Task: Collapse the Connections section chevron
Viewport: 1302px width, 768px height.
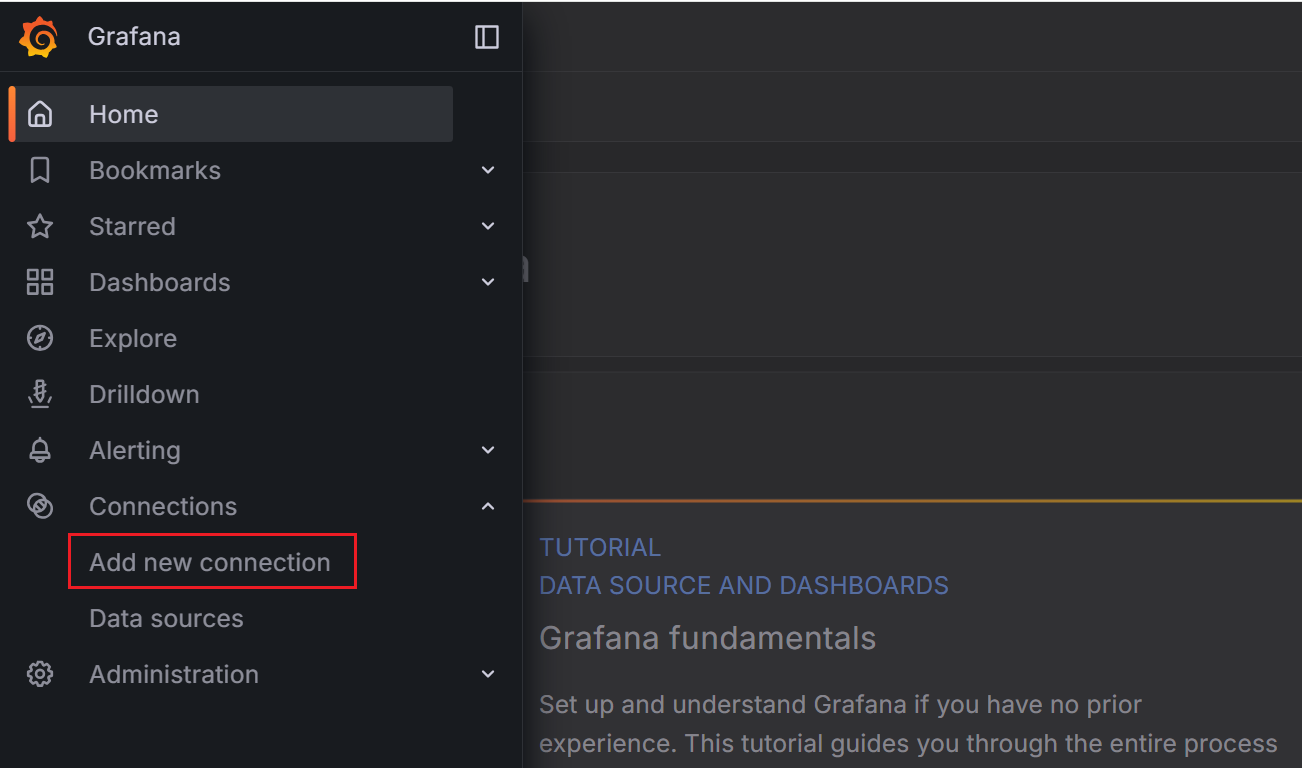Action: tap(488, 506)
